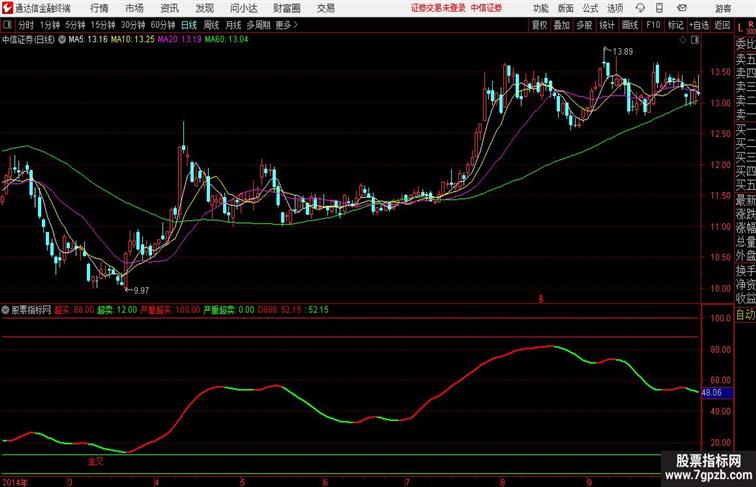Switch to 15分钟 period tab
756x487 pixels.
point(103,25)
